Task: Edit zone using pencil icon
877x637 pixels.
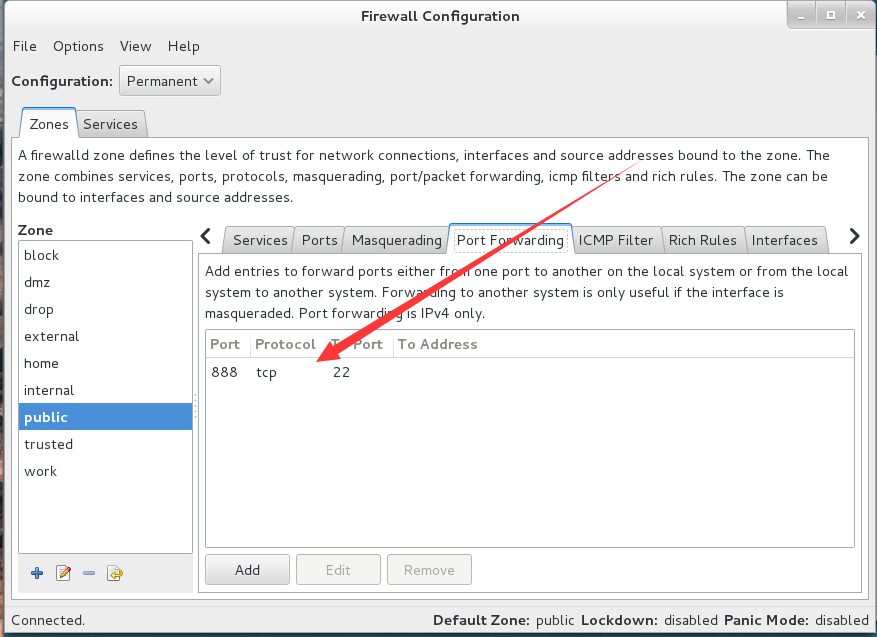Action: click(63, 573)
